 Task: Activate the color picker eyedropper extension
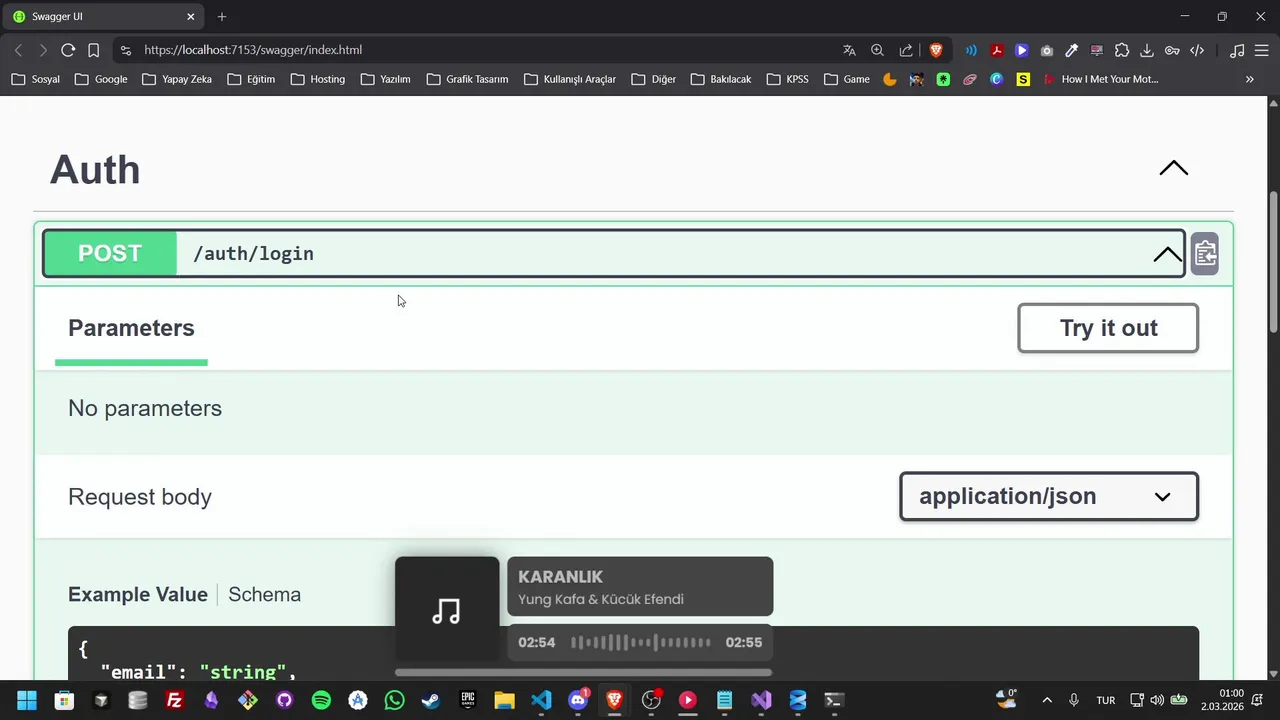pos(1072,50)
